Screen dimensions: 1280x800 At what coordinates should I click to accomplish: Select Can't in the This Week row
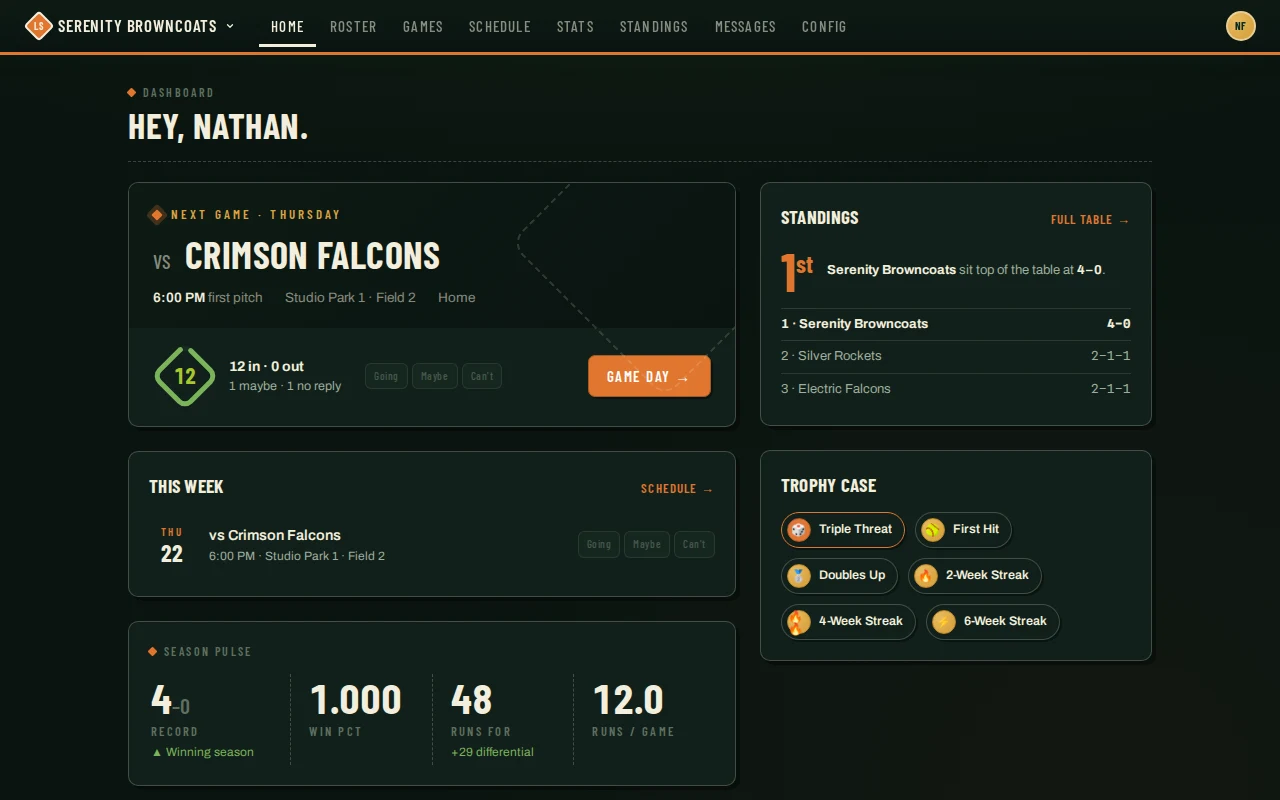click(695, 545)
